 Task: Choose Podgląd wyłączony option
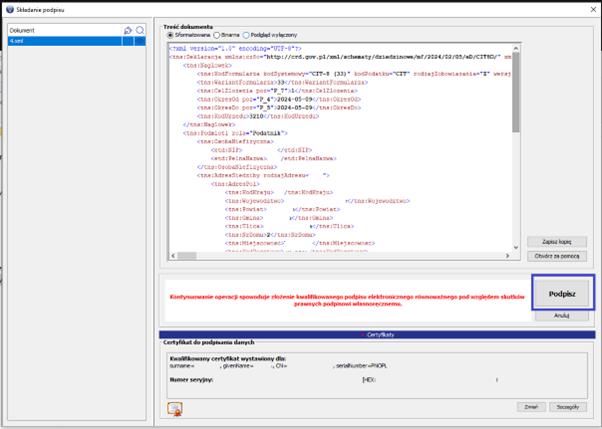pyautogui.click(x=247, y=33)
